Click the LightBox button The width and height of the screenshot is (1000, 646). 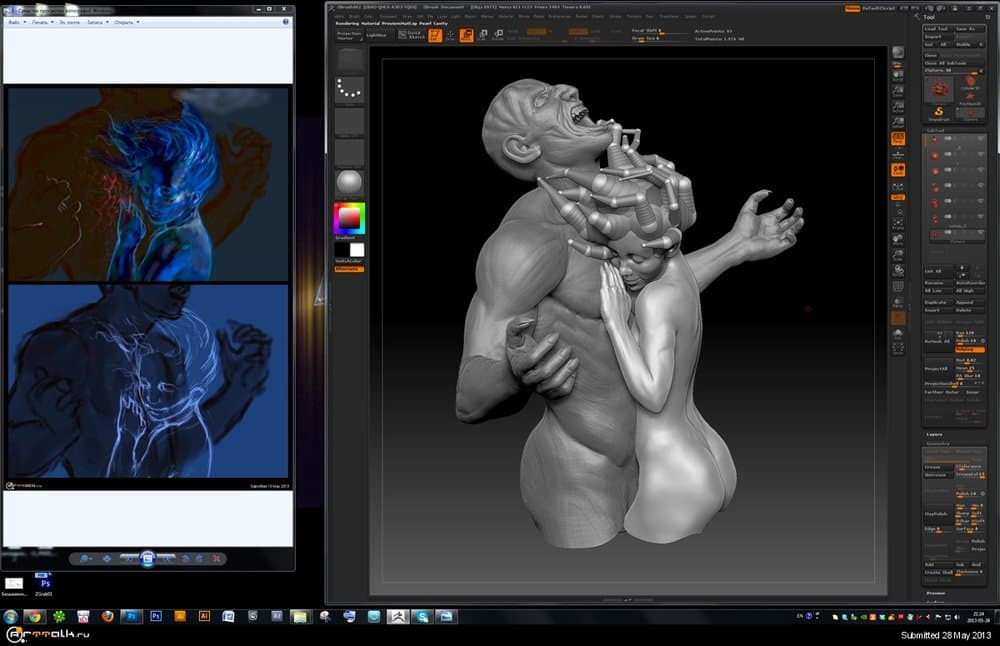tap(378, 35)
